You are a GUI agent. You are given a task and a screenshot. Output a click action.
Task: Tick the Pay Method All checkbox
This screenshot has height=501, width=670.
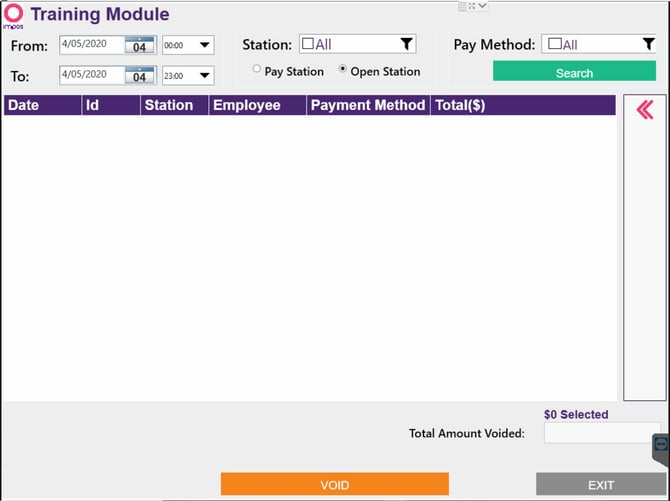(555, 44)
